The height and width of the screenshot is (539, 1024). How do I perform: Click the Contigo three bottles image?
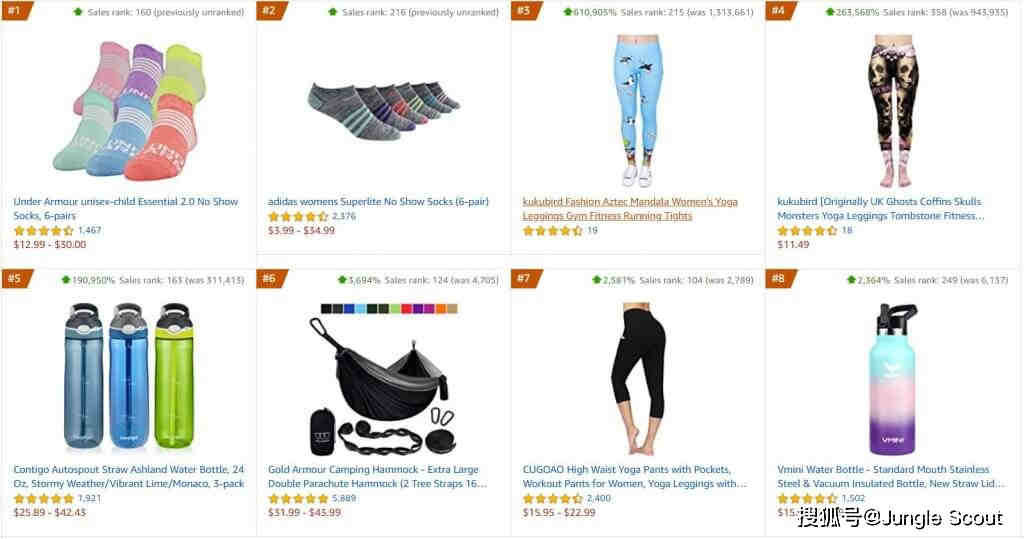pos(129,376)
